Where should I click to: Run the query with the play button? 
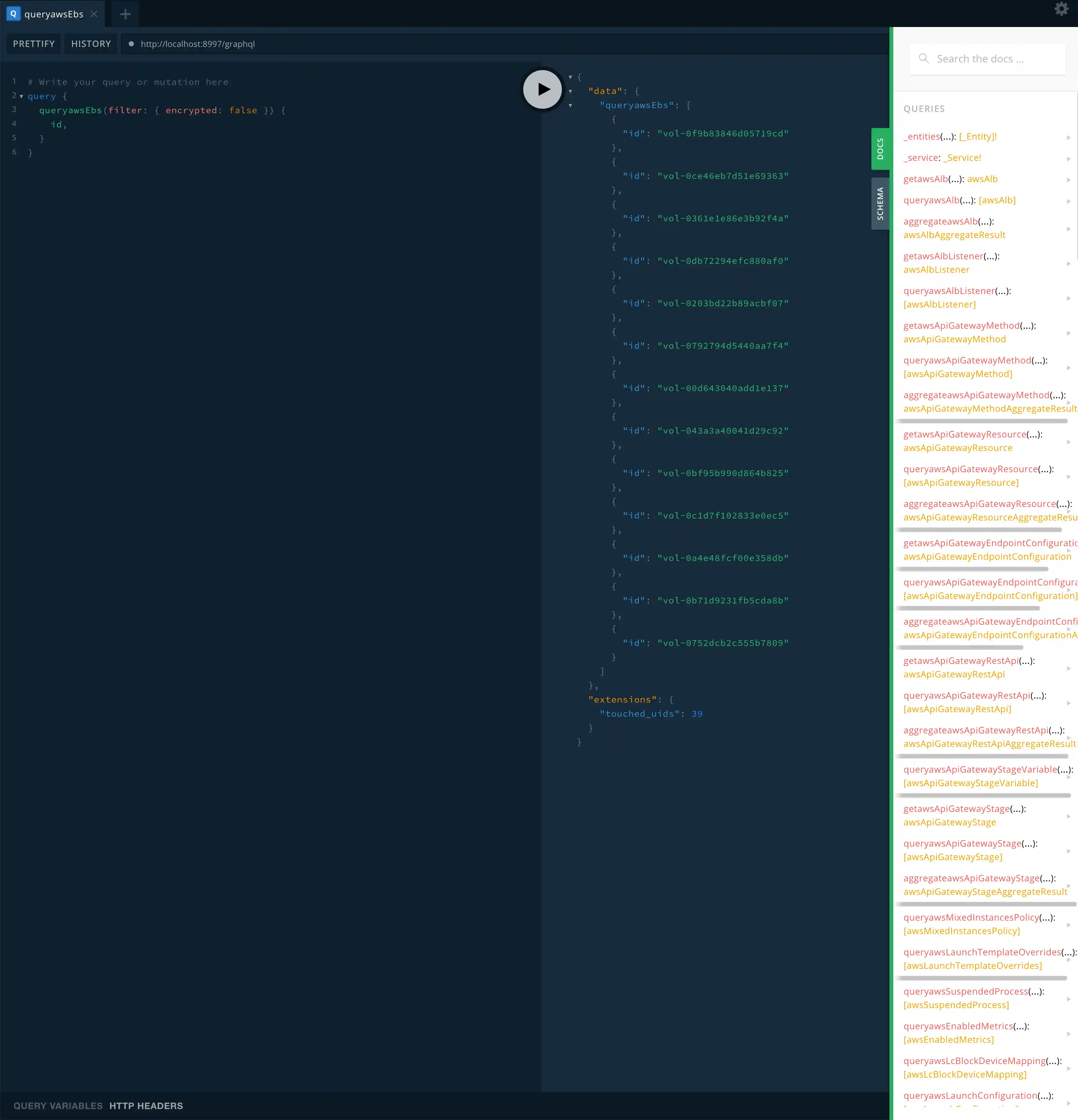[x=542, y=89]
